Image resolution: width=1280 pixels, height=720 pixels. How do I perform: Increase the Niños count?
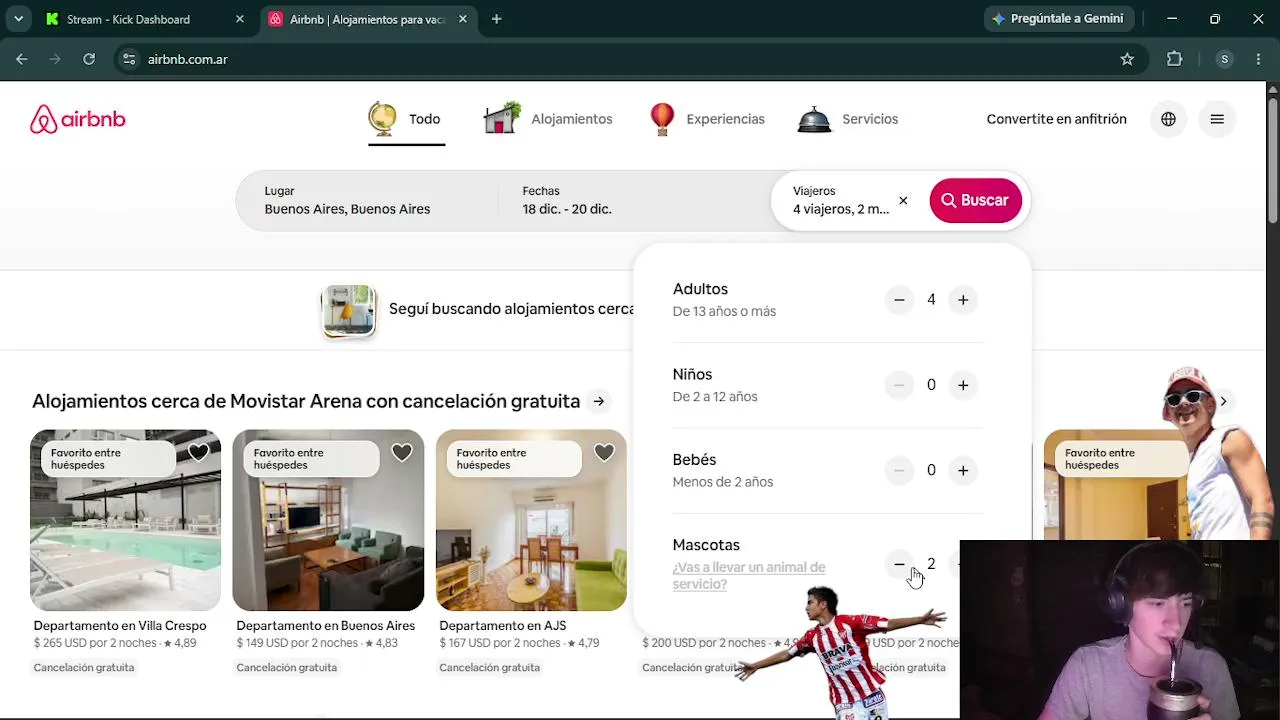pos(963,385)
